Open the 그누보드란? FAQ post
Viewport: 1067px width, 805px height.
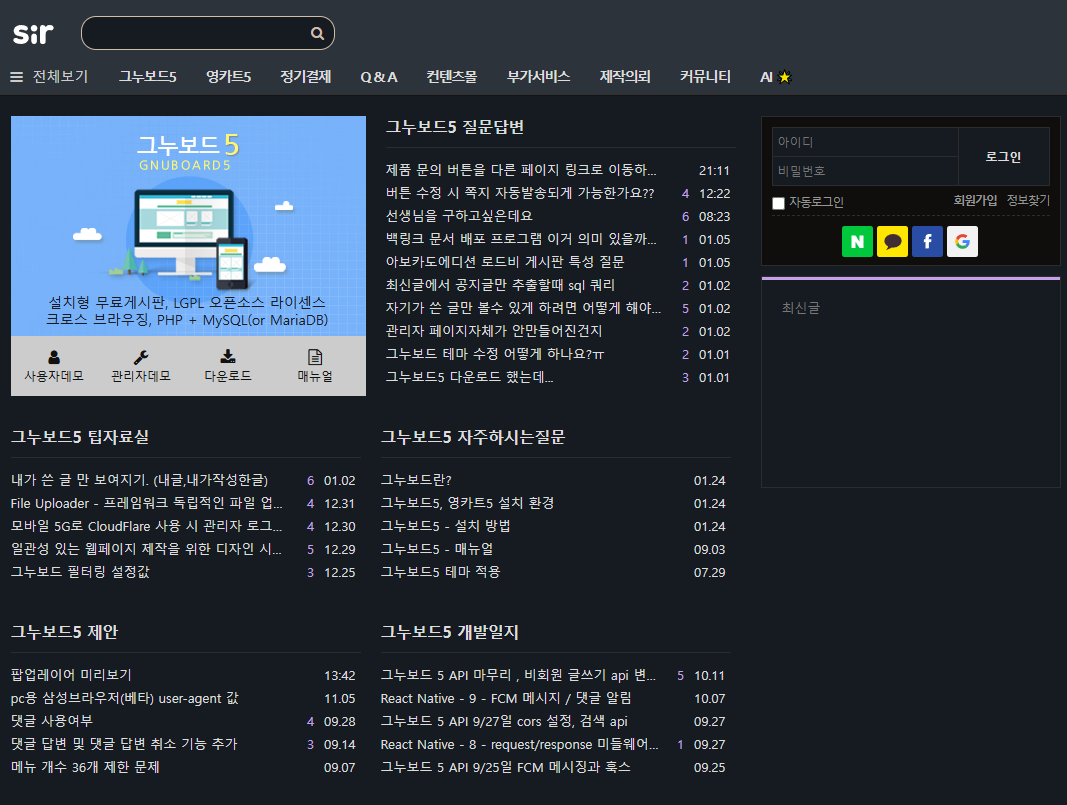coord(416,480)
